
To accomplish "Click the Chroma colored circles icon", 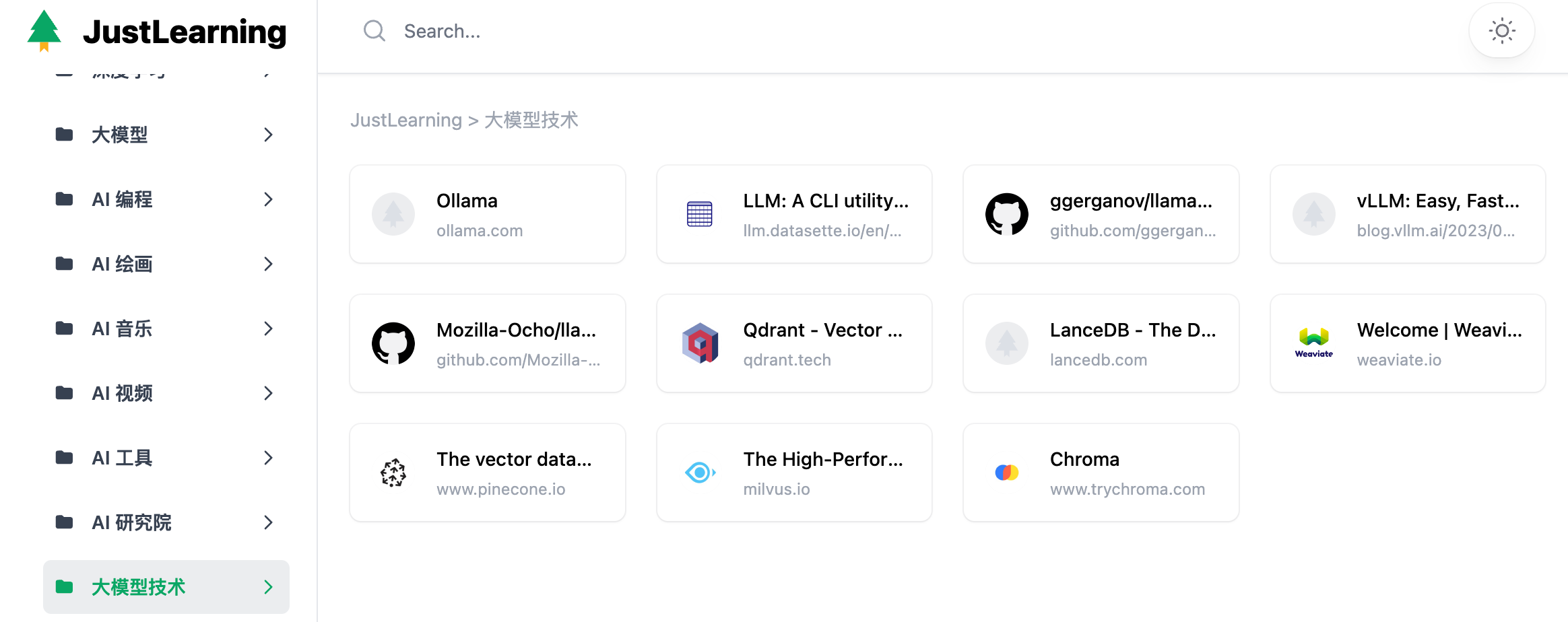I will click(x=1006, y=473).
